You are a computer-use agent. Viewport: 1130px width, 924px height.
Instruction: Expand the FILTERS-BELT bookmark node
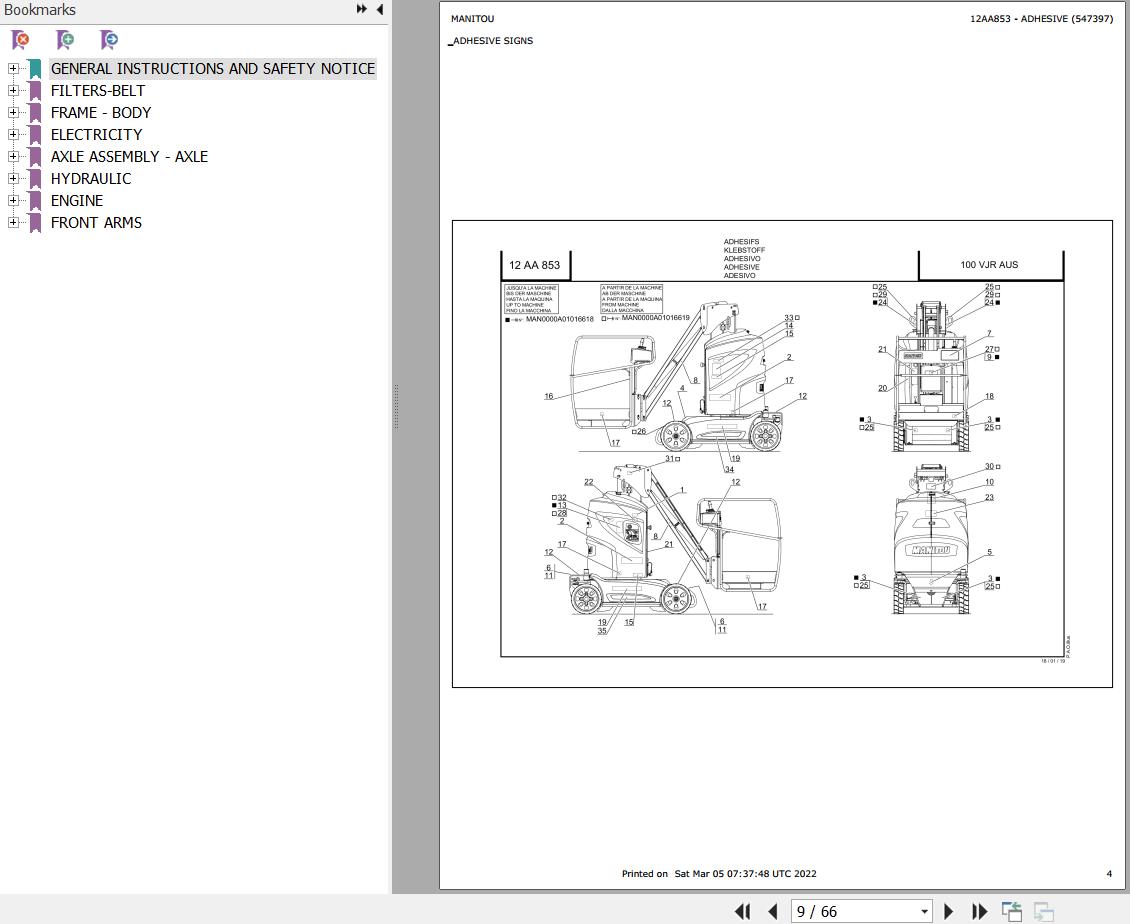coord(13,91)
